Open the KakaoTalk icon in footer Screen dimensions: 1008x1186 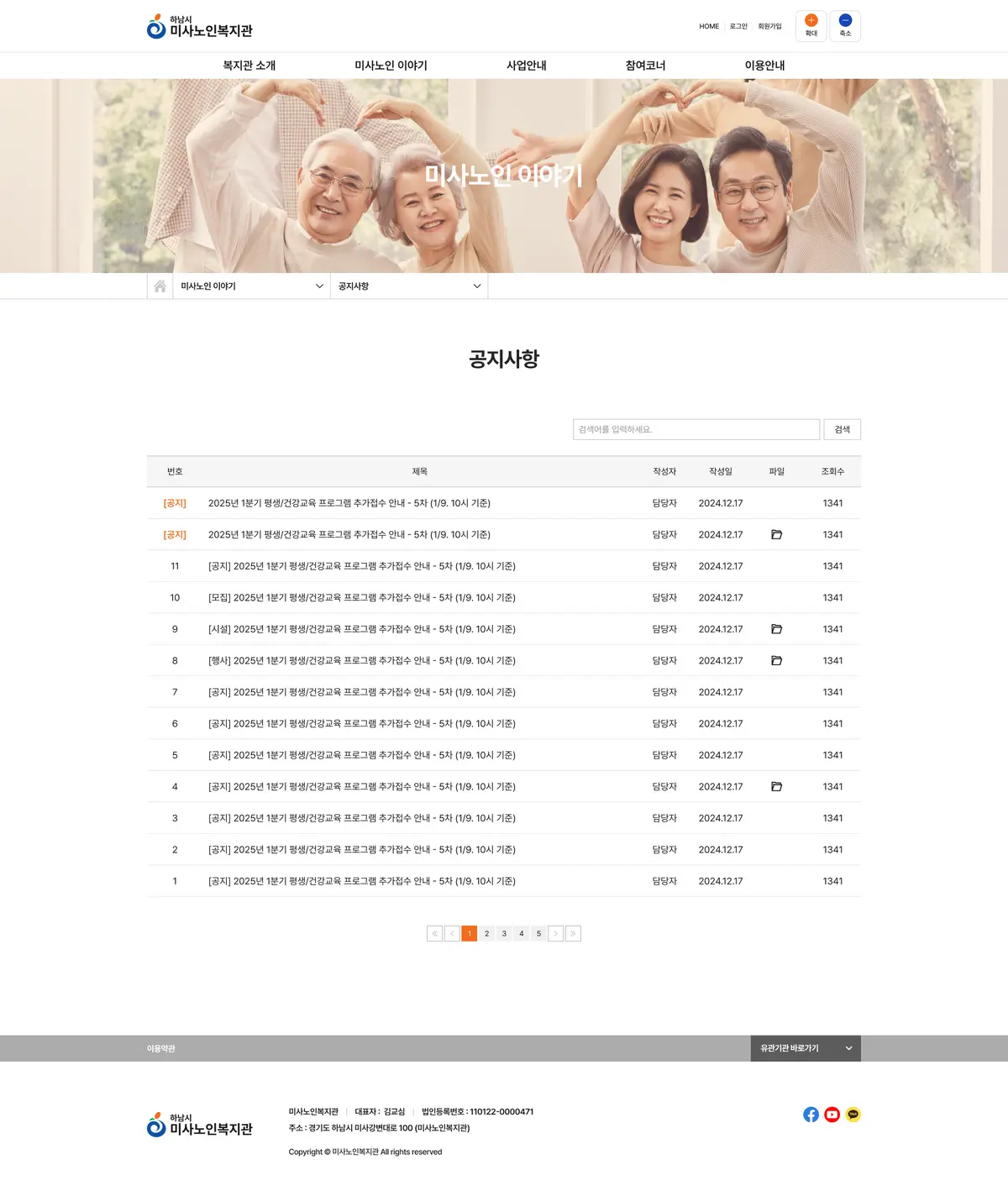click(x=853, y=1115)
